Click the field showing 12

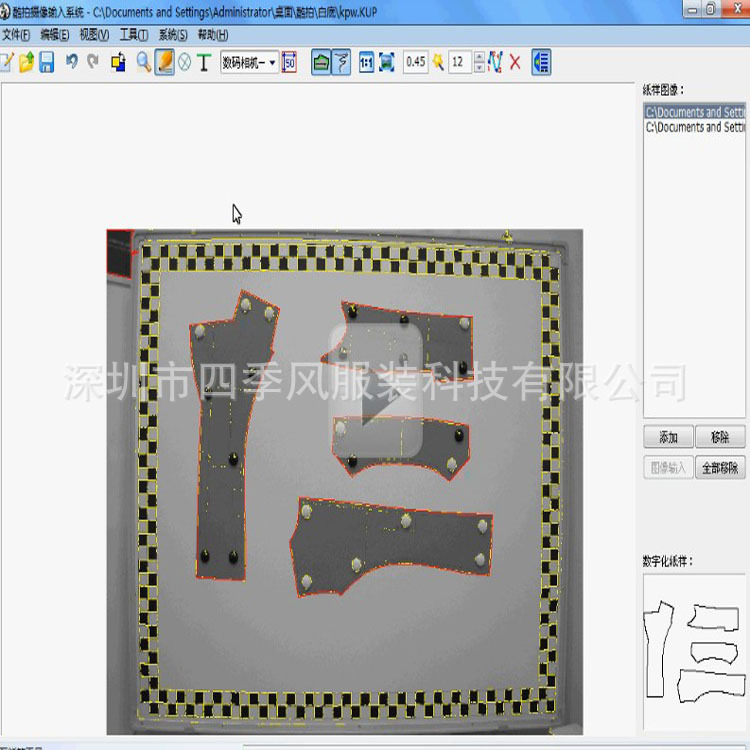tap(460, 62)
